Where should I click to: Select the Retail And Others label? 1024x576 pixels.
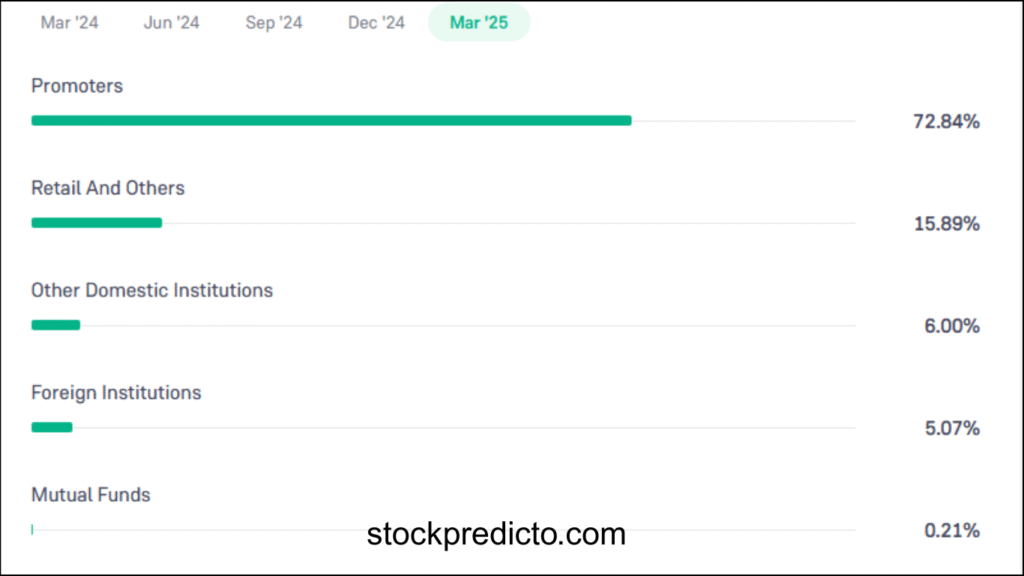pos(108,188)
